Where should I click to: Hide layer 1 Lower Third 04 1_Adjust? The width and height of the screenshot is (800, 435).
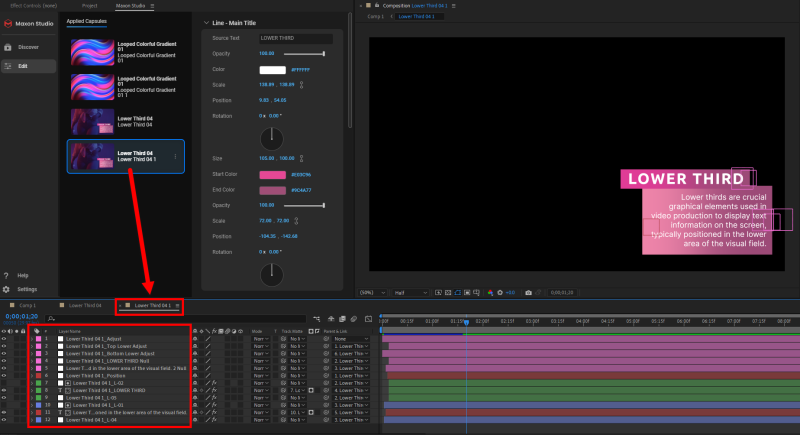[5, 339]
